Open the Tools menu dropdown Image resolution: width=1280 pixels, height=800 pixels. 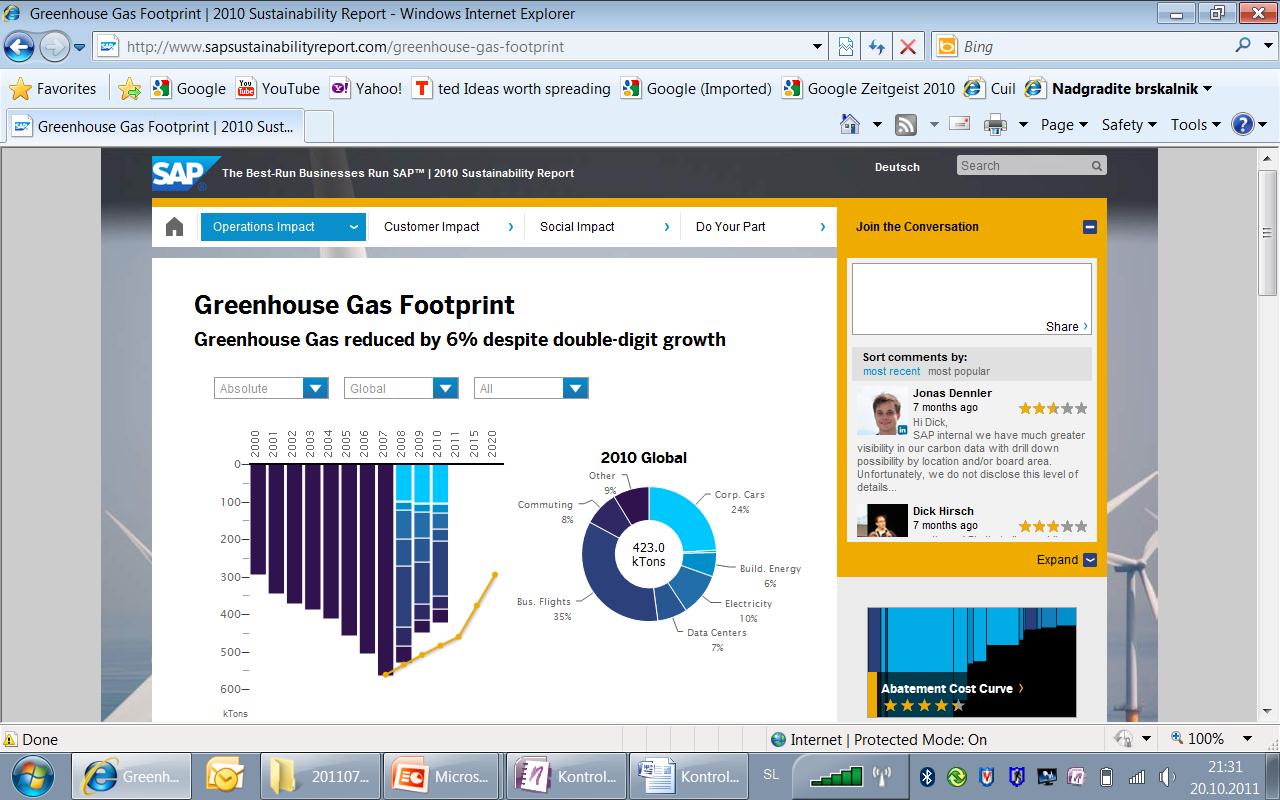click(1196, 125)
